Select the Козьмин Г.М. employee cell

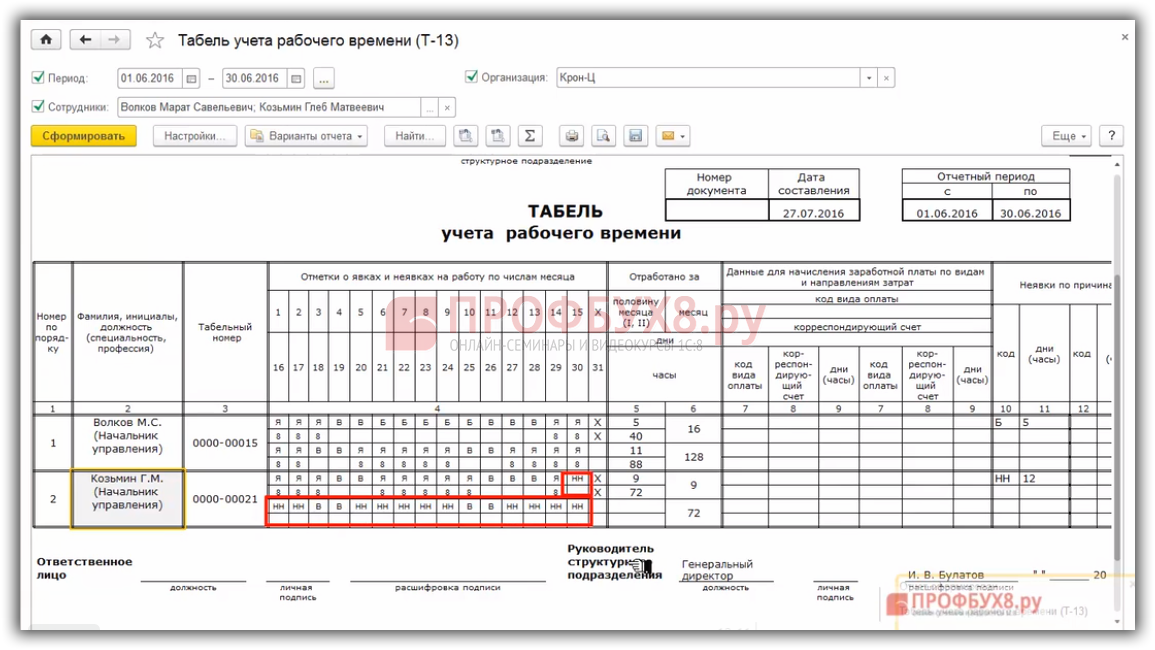[x=127, y=498]
